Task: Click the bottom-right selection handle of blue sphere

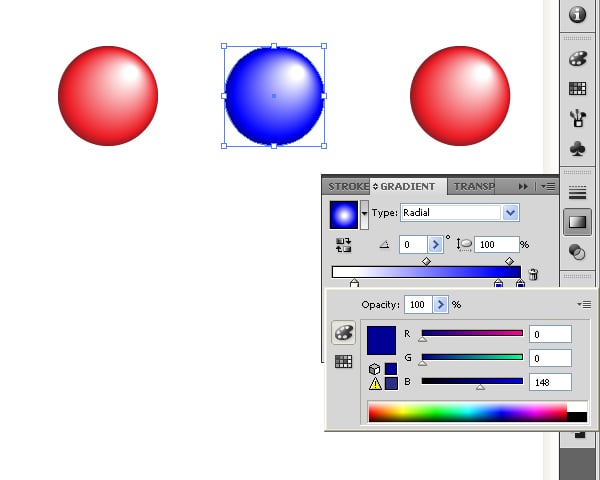Action: (x=324, y=146)
